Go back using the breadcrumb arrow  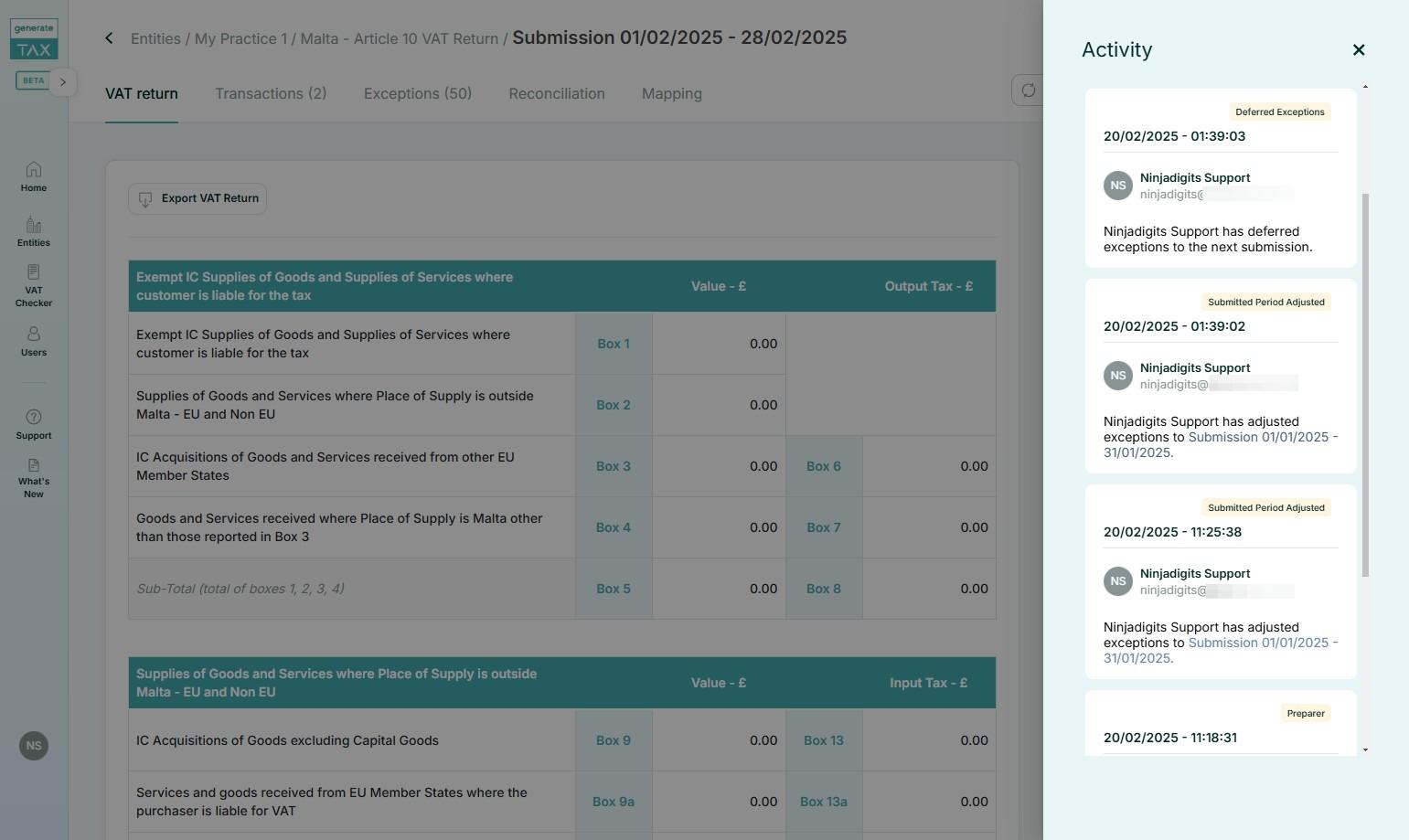110,38
